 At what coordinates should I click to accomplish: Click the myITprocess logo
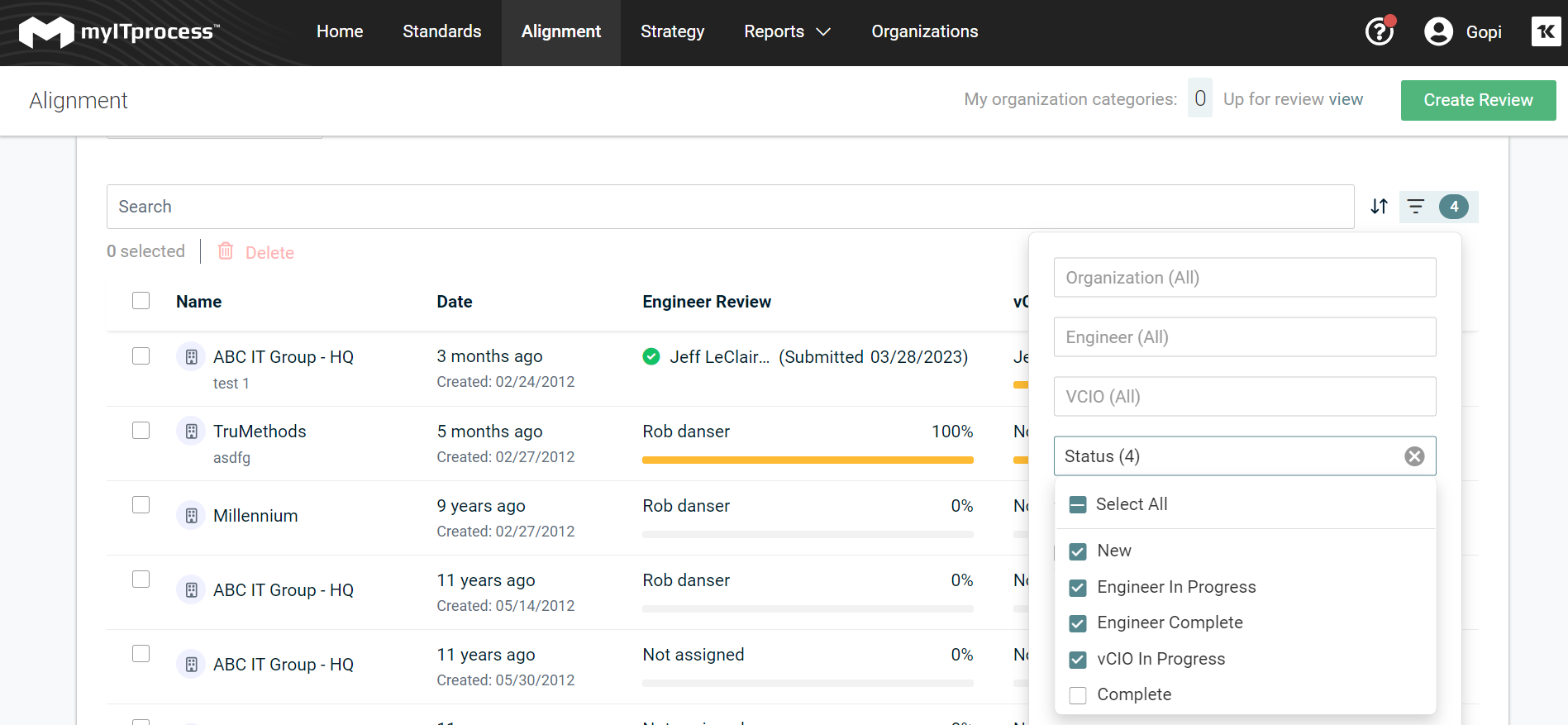pos(120,31)
